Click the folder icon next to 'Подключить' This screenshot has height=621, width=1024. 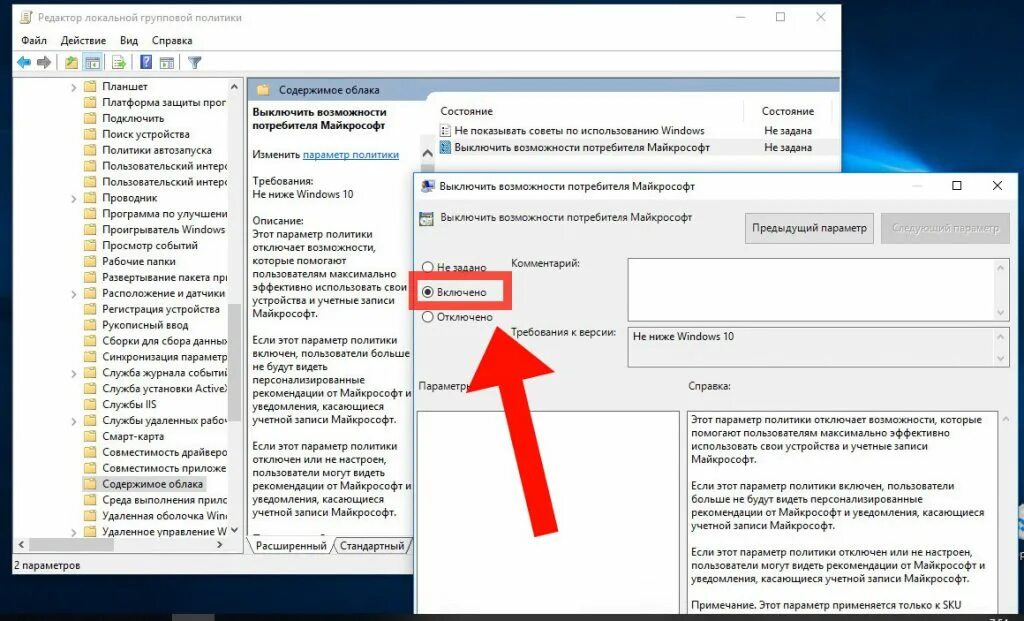[90, 118]
